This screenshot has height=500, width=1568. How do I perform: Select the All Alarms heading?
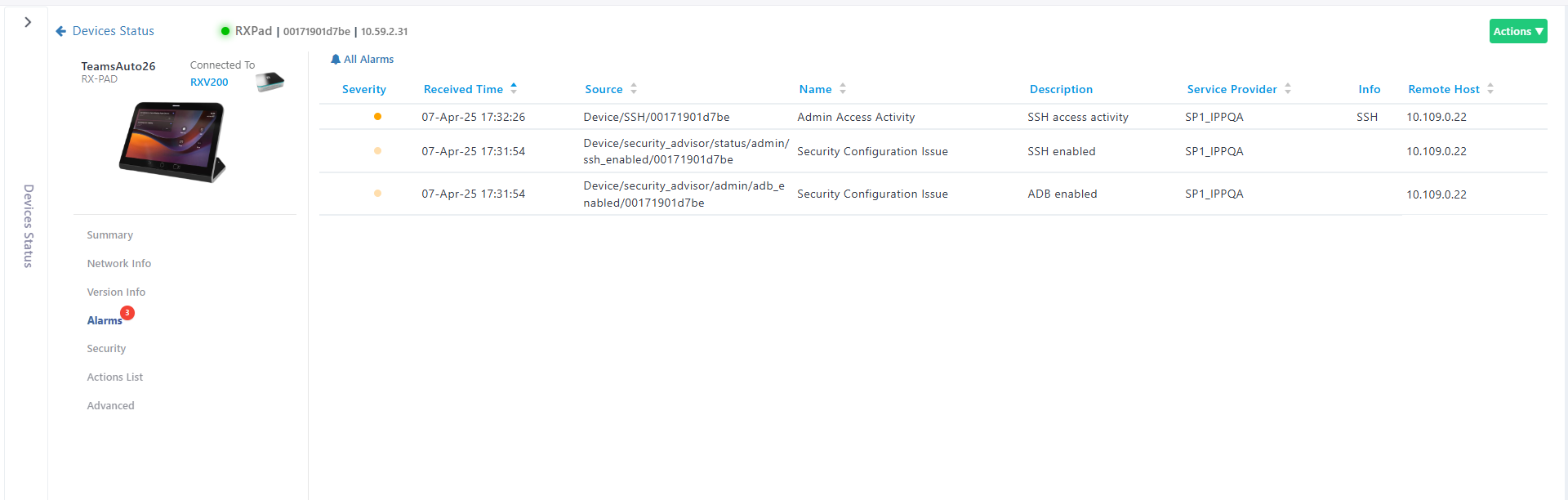(368, 59)
